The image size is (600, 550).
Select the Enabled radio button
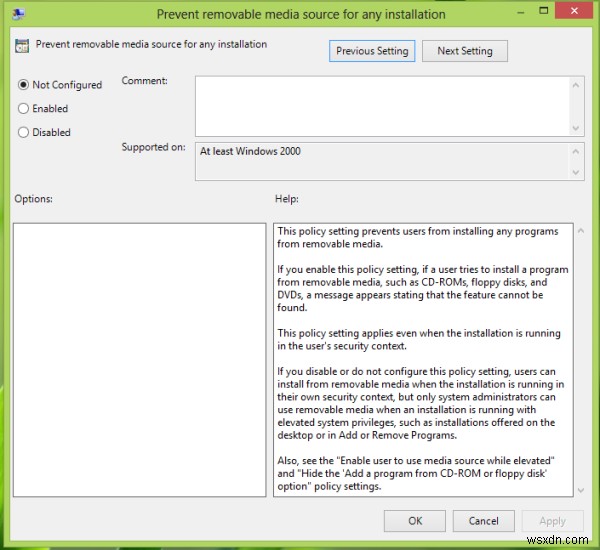(23, 108)
